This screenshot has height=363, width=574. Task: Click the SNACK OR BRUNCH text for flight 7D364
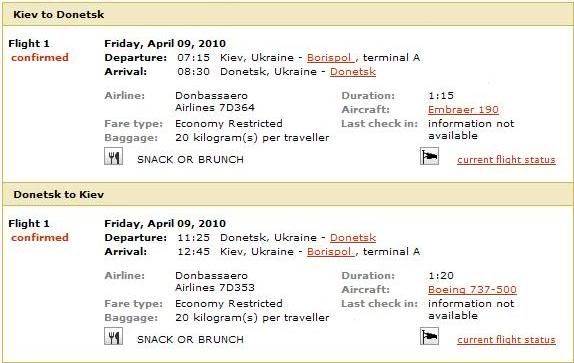click(x=190, y=160)
